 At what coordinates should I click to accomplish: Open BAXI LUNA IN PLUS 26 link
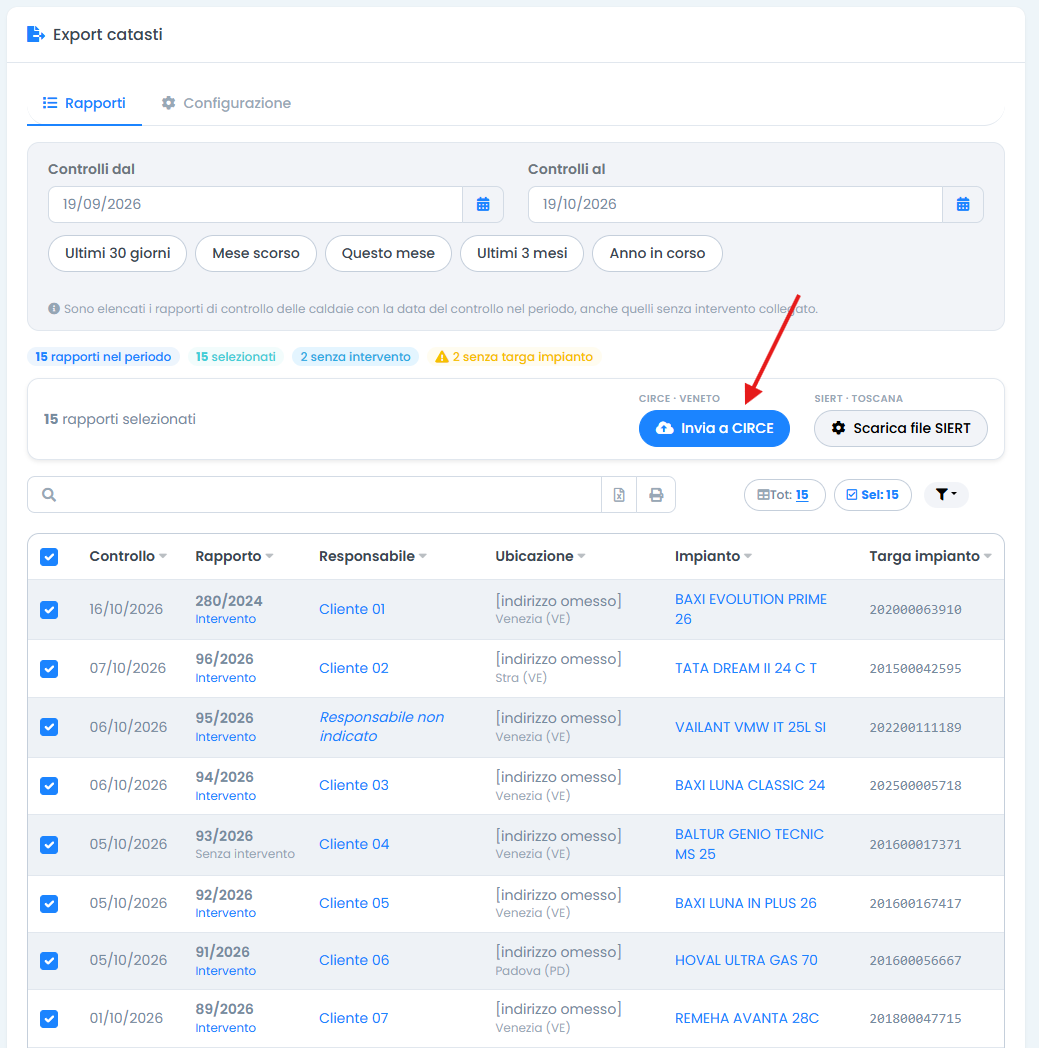click(745, 904)
